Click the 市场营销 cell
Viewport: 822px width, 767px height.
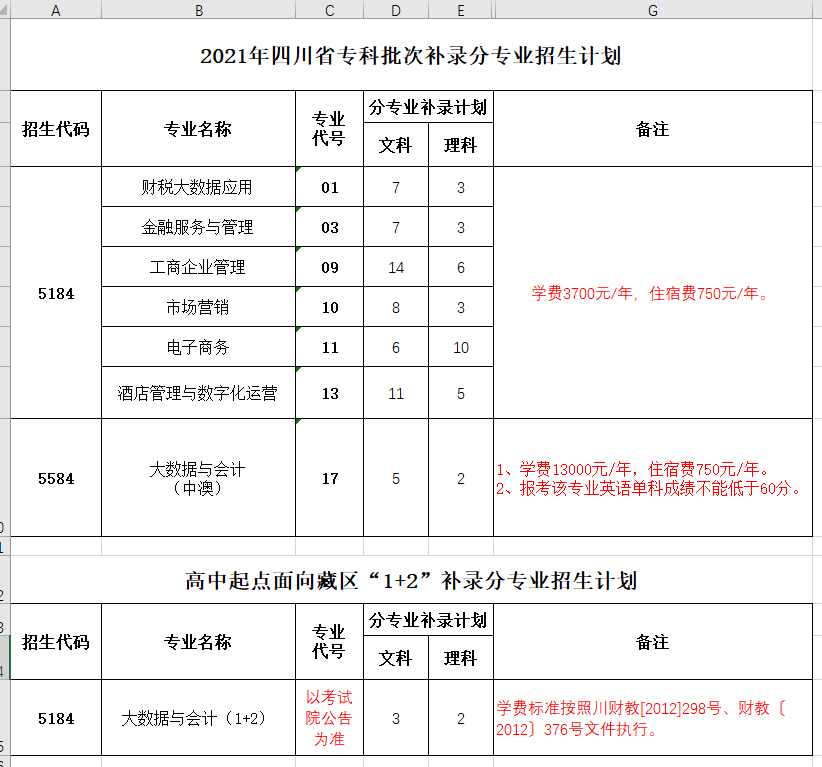tap(198, 307)
